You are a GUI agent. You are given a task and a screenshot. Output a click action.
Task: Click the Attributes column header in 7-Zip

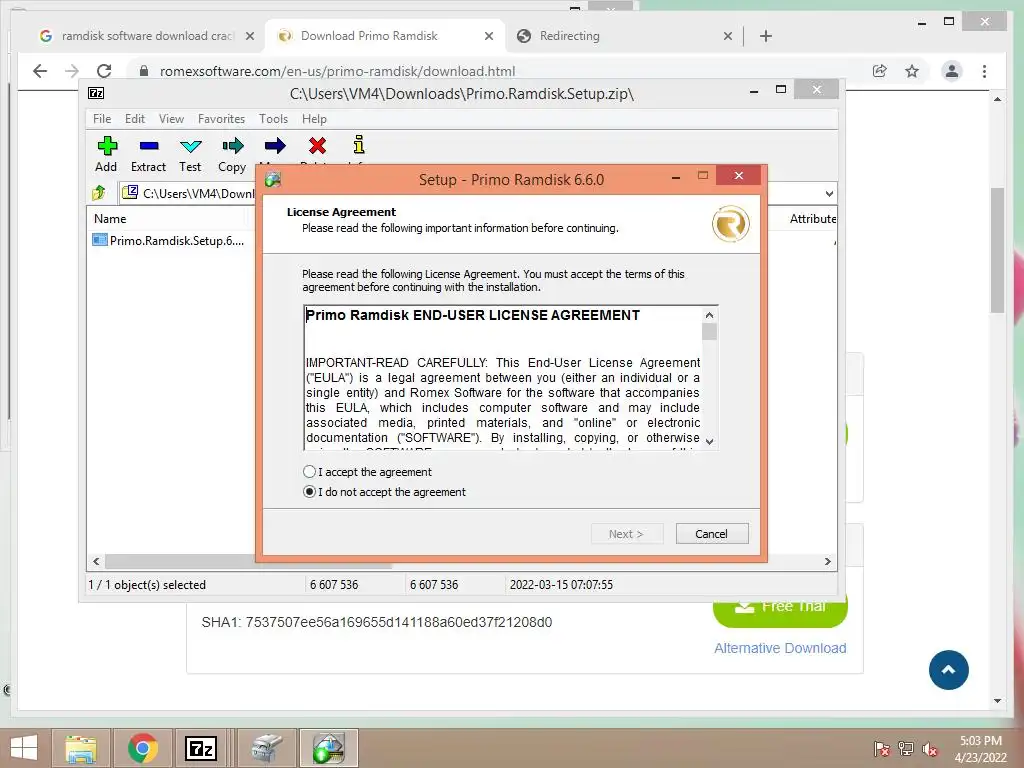[x=812, y=219]
